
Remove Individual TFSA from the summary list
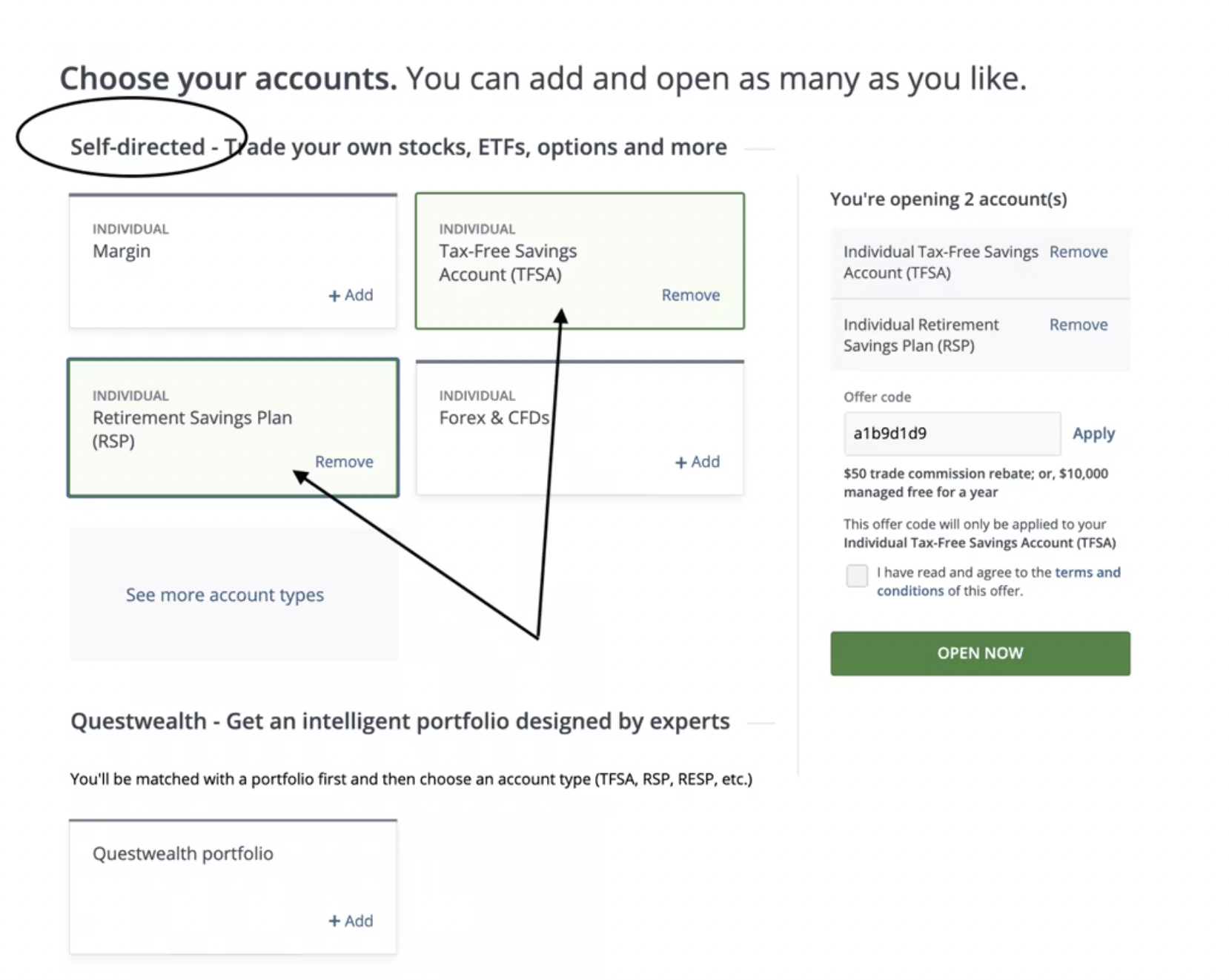click(1079, 251)
